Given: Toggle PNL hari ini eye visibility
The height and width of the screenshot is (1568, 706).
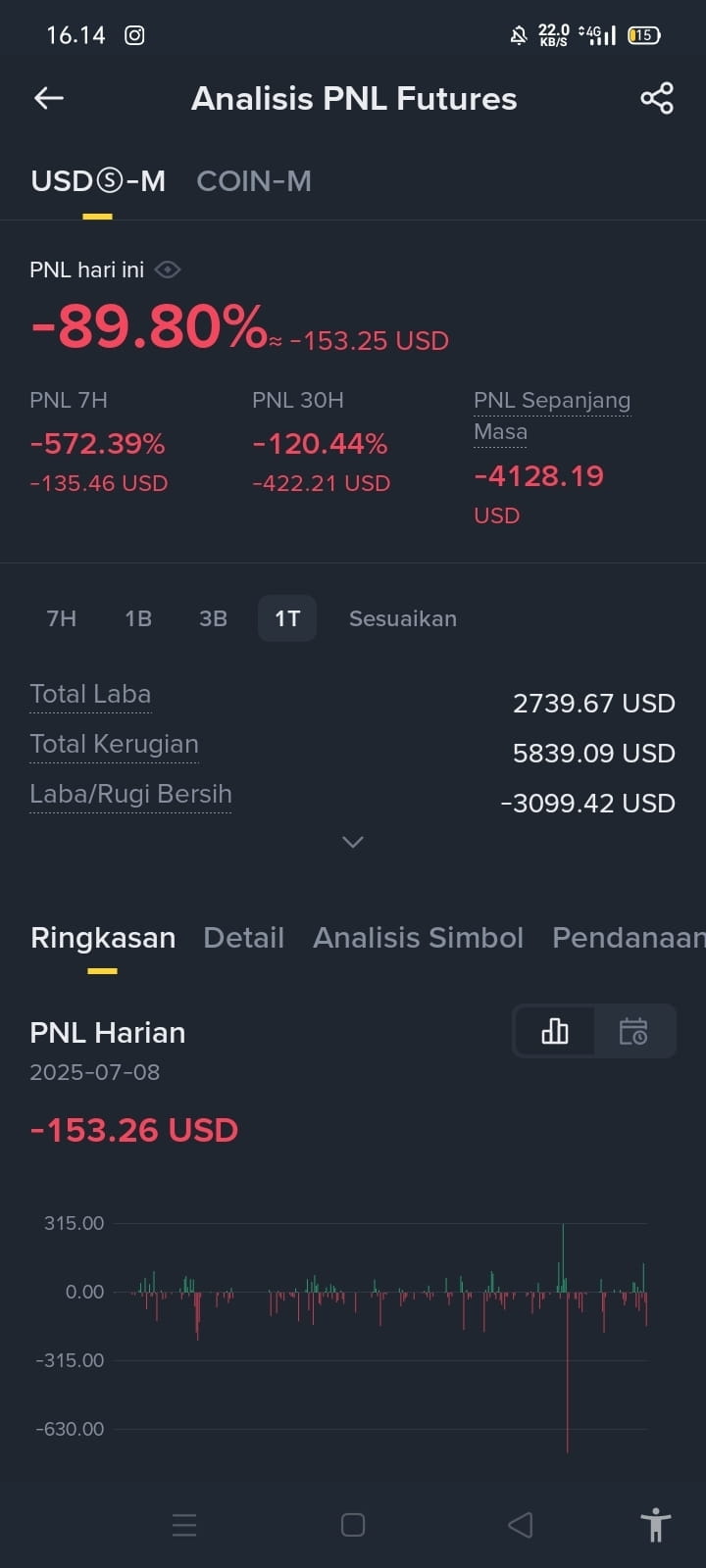Looking at the screenshot, I should [x=168, y=269].
